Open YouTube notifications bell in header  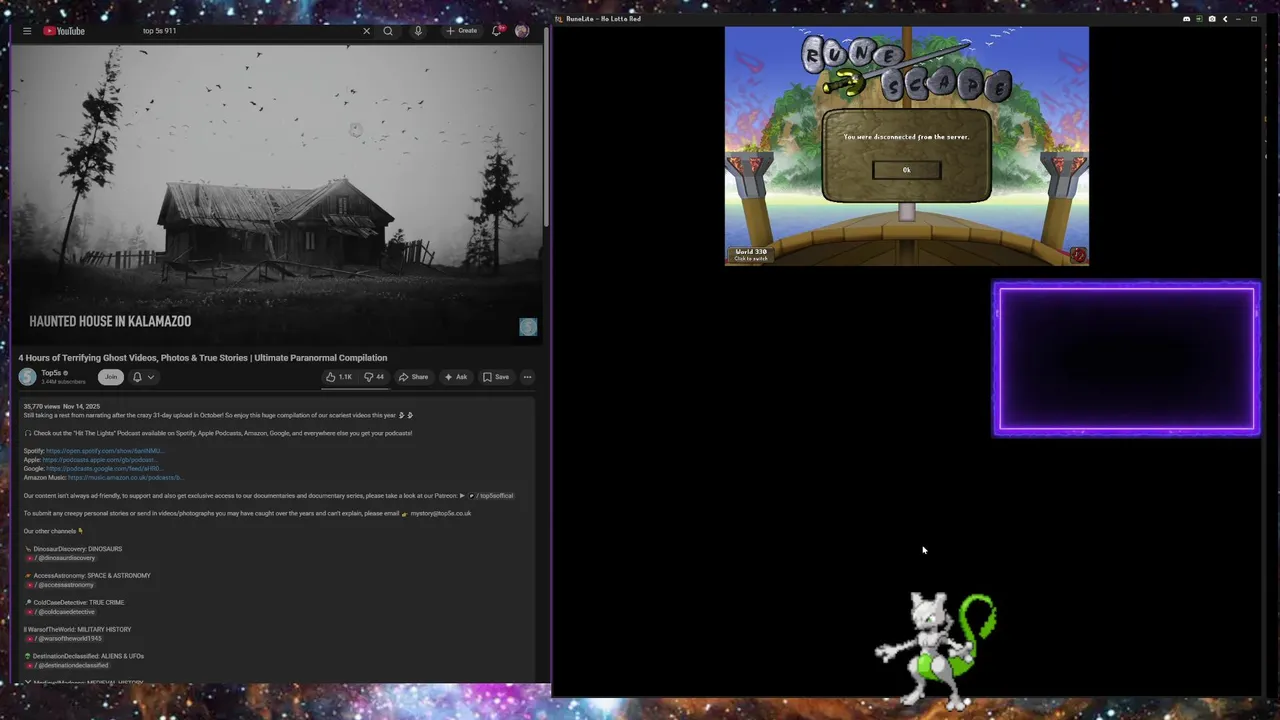[496, 31]
